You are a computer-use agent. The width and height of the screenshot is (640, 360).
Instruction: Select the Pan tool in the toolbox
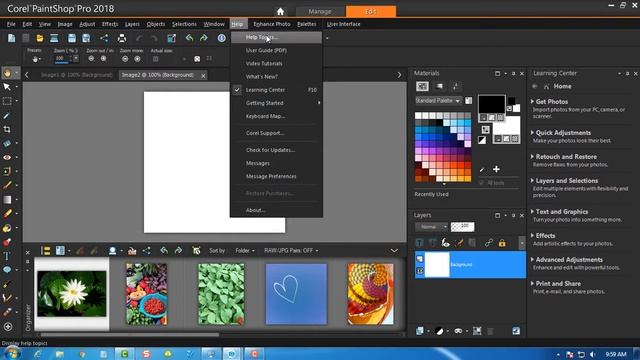(x=7, y=73)
